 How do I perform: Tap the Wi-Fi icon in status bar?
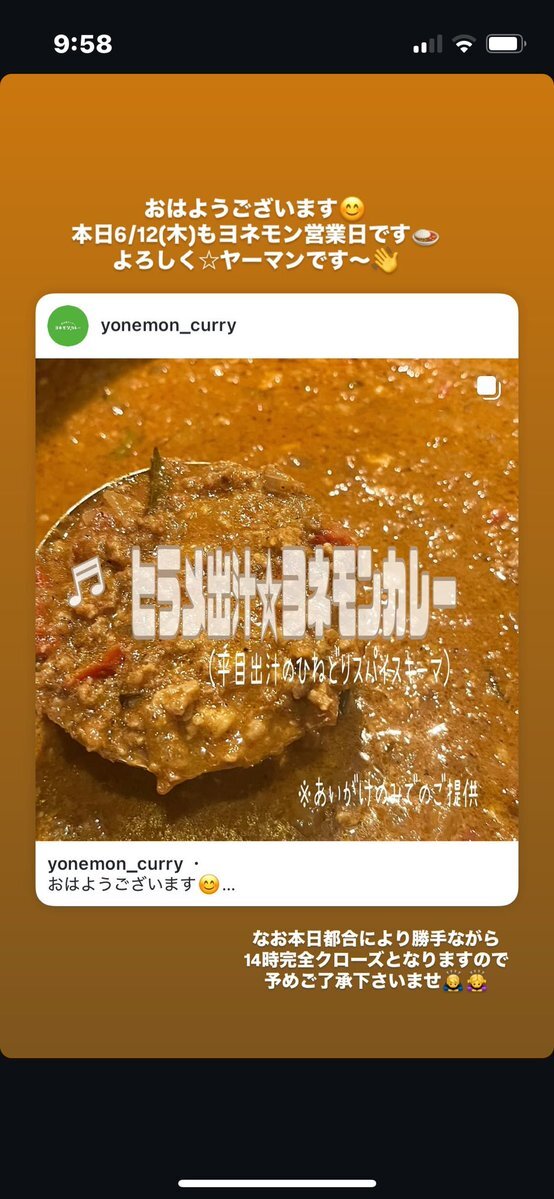pos(464,44)
